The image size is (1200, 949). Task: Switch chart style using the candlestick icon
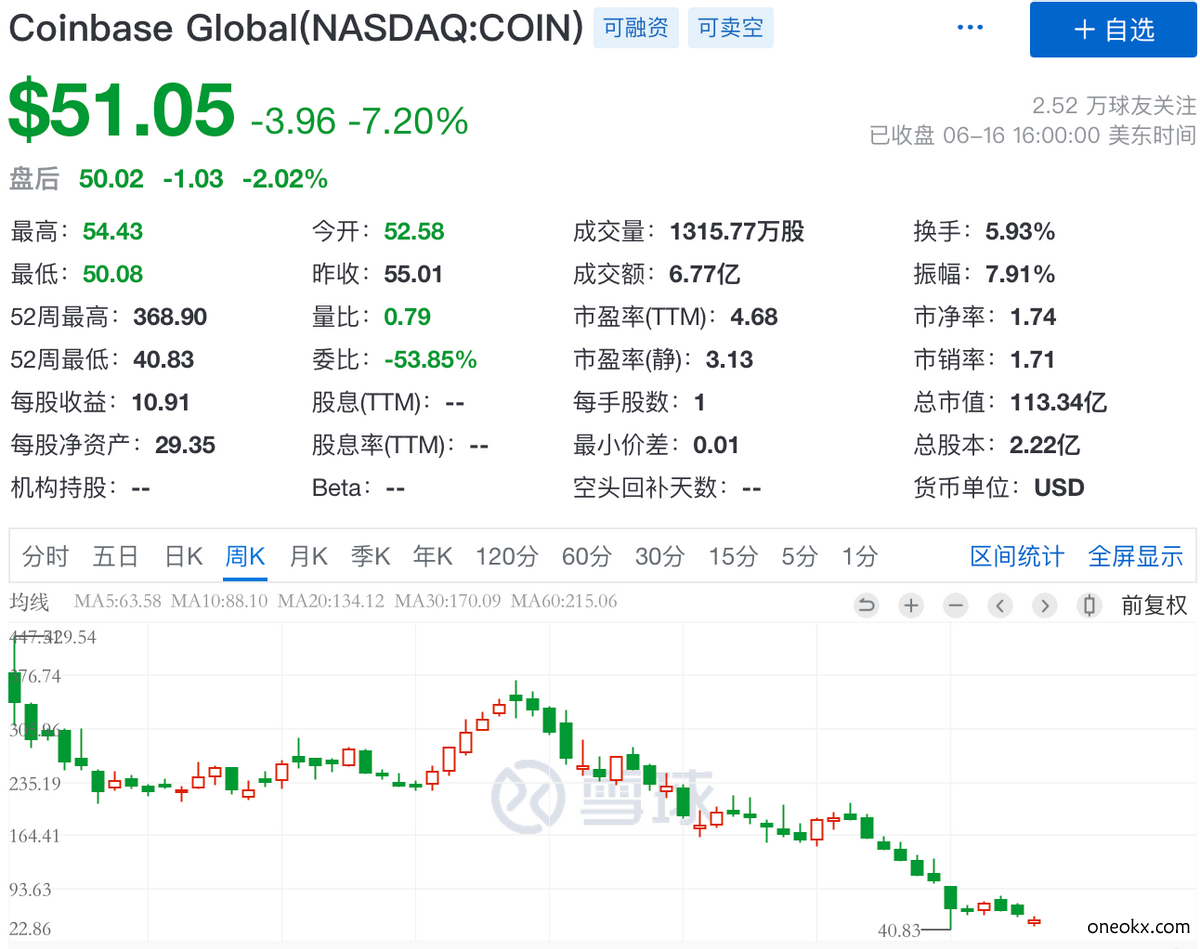[1090, 605]
